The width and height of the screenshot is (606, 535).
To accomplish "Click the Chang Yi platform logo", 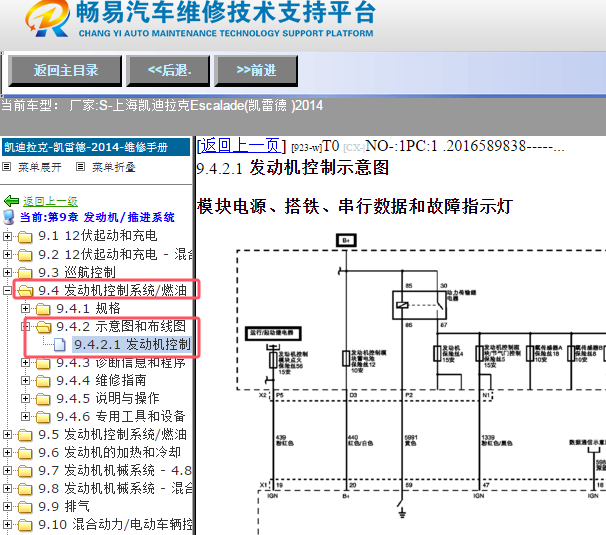I will coord(48,18).
